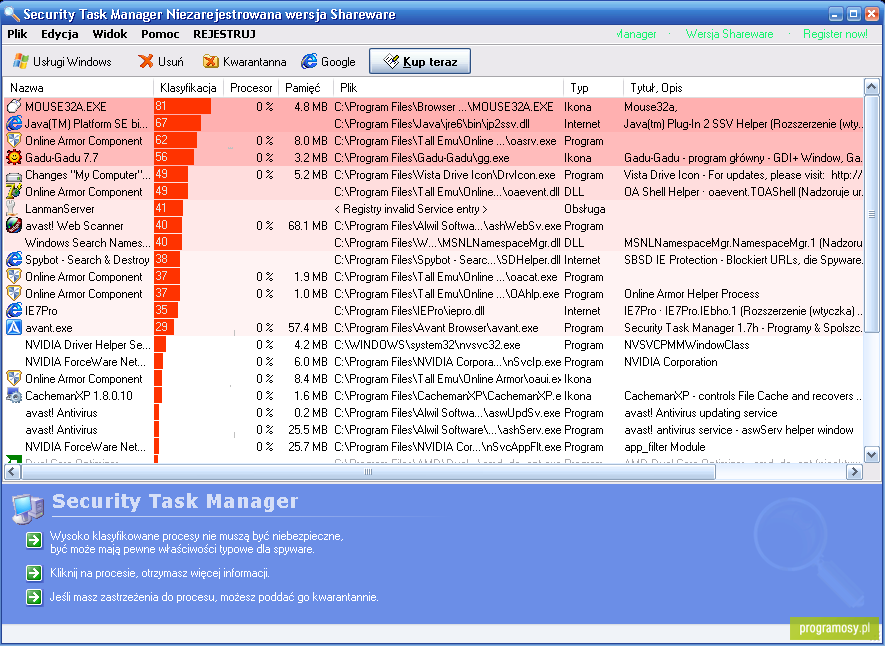
Task: Click the red rating bar showing 81
Action: (x=182, y=106)
